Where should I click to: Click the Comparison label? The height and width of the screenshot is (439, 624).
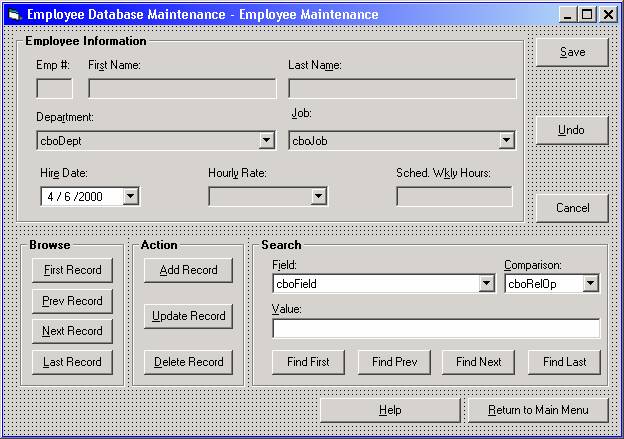pos(533,265)
